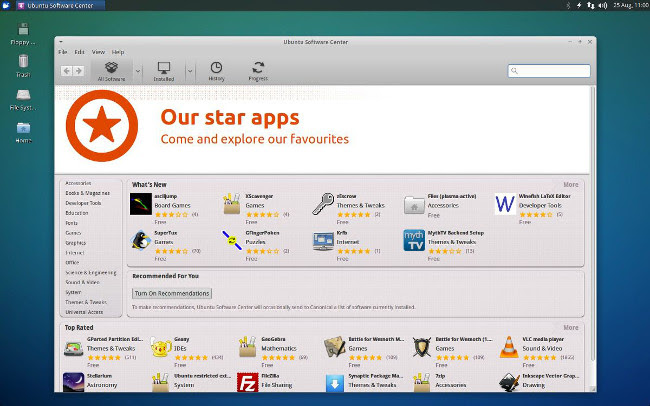Select Education category

(x=77, y=213)
